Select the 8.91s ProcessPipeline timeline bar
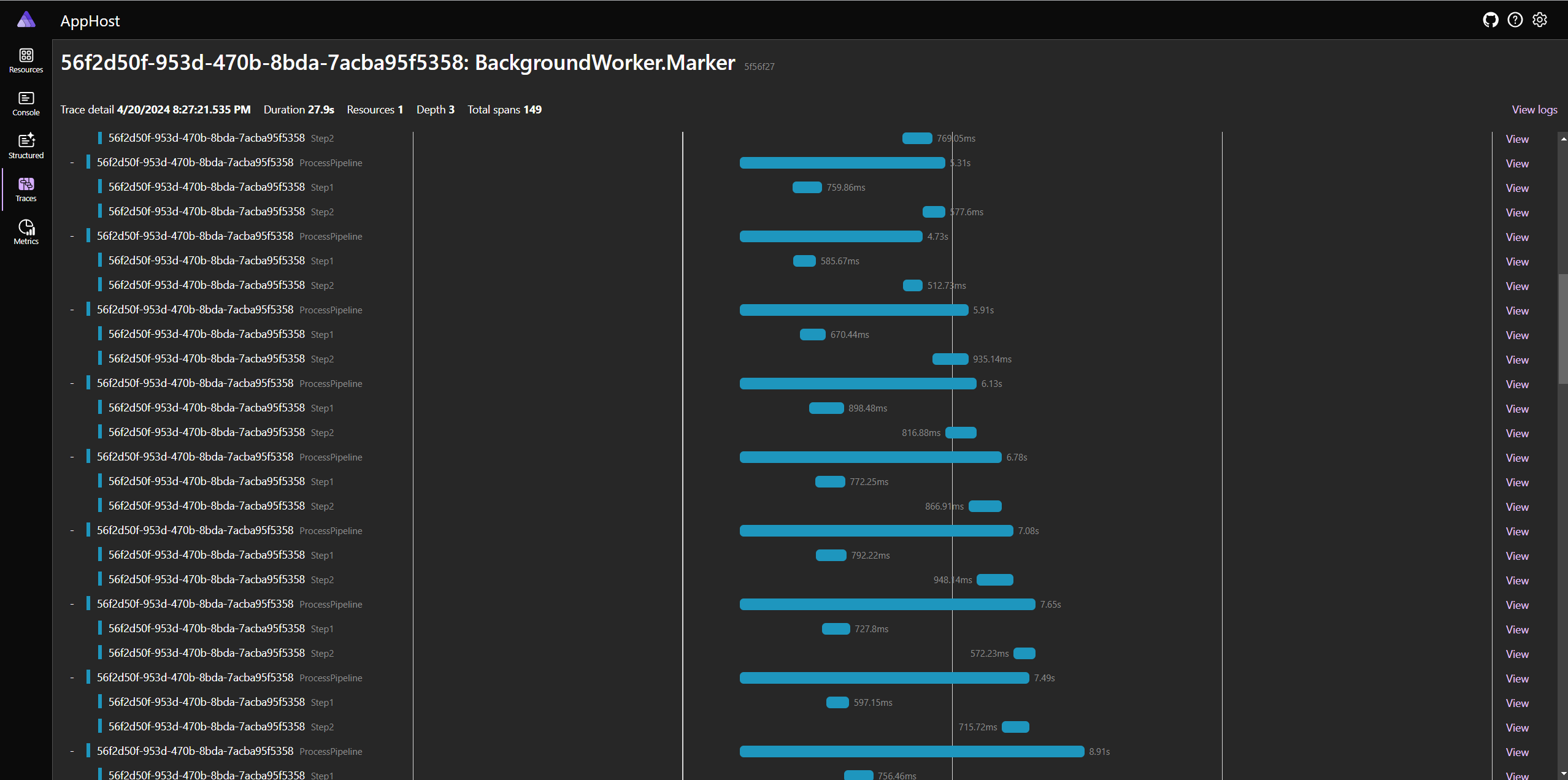 point(912,751)
